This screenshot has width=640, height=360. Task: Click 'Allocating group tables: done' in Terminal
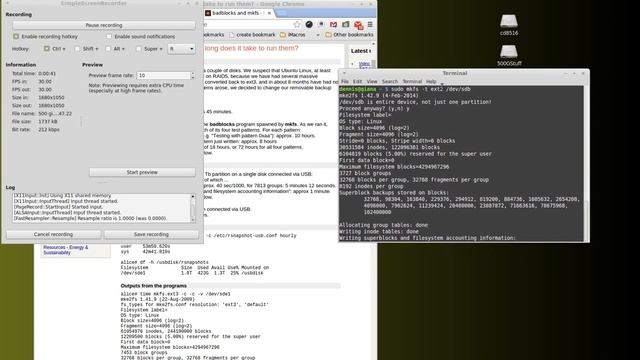pyautogui.click(x=383, y=225)
